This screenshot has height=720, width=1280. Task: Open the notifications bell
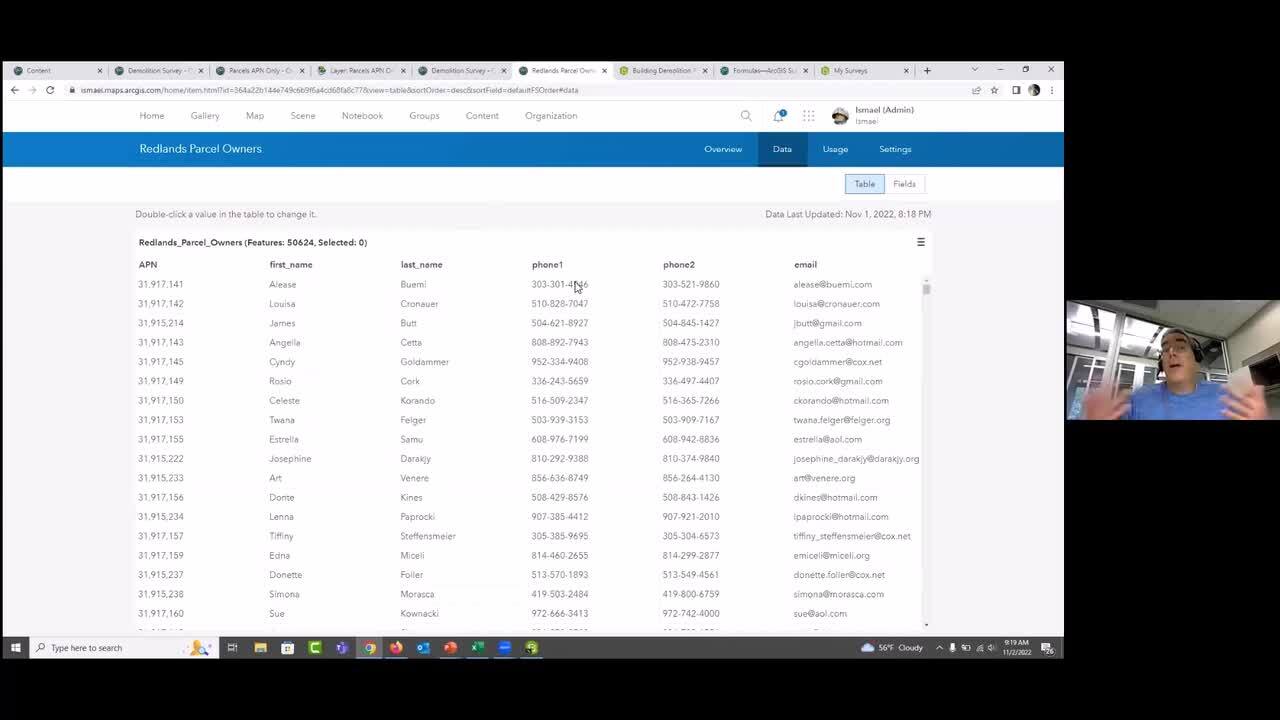(778, 116)
